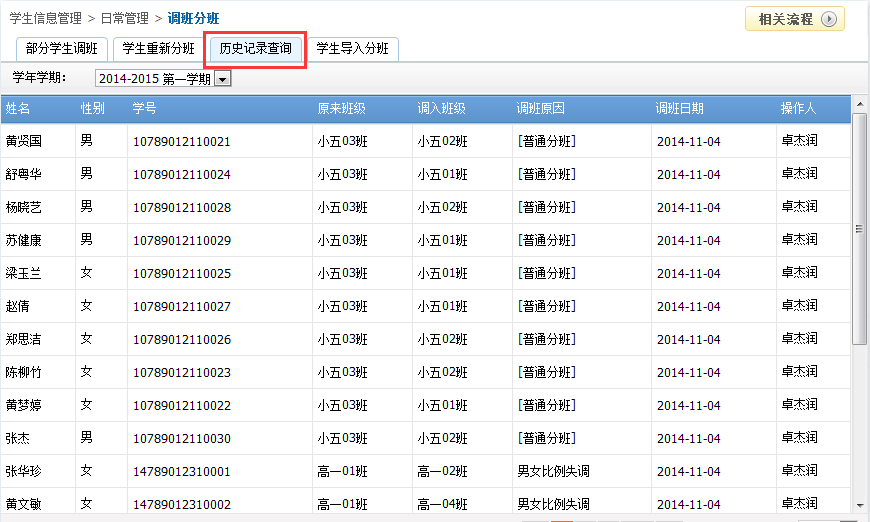
Task: Click 学年学期 label
Action: 39,78
